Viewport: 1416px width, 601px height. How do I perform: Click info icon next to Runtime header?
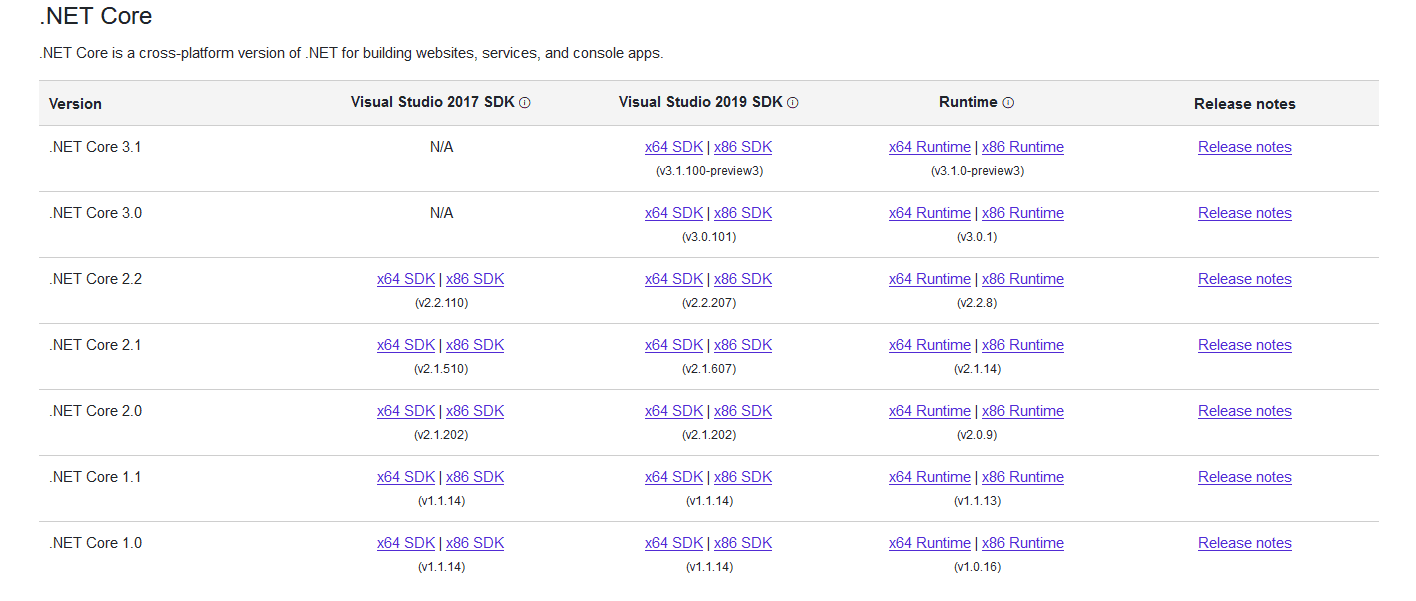(1008, 103)
